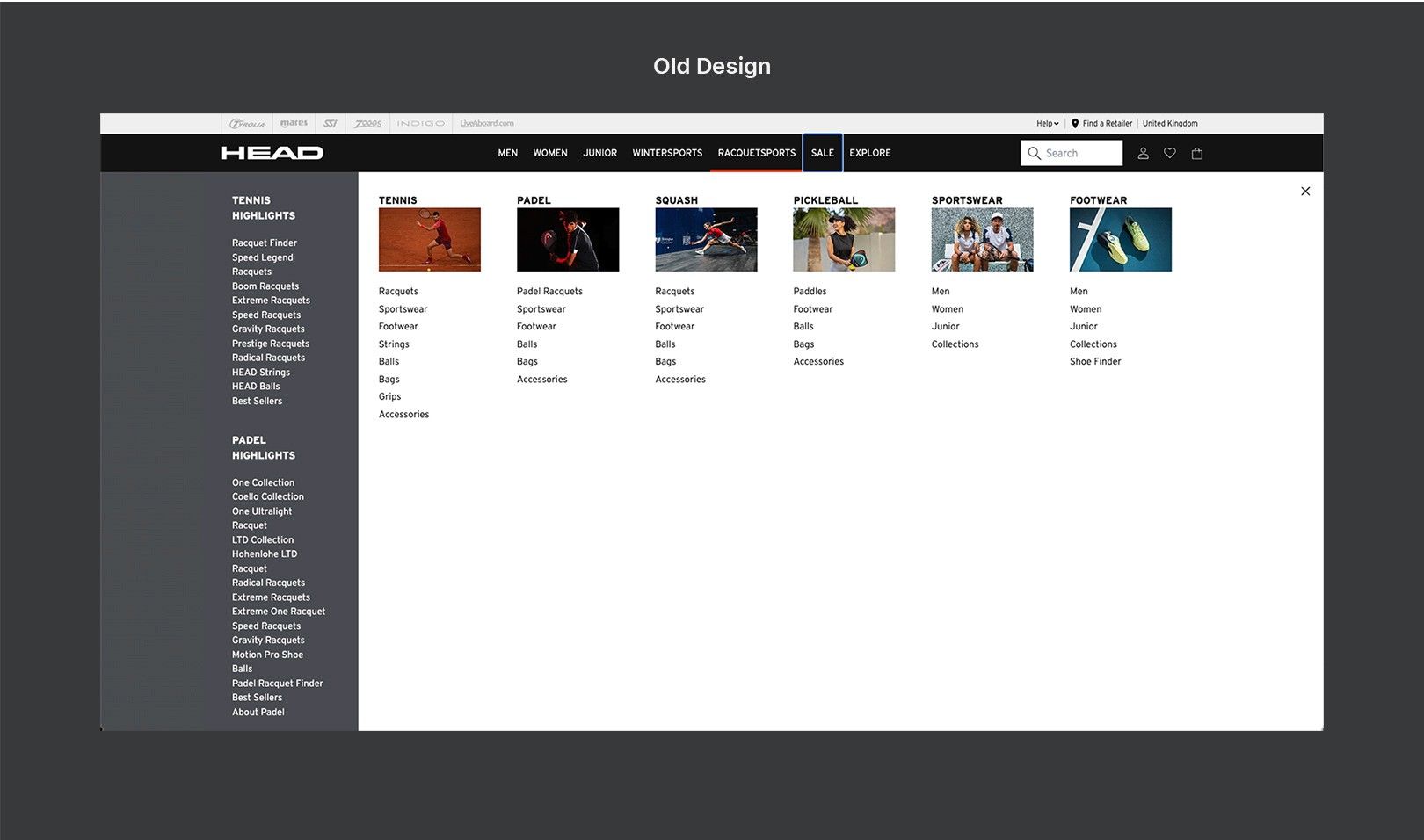
Task: Click the HEAD logo
Action: tap(272, 153)
